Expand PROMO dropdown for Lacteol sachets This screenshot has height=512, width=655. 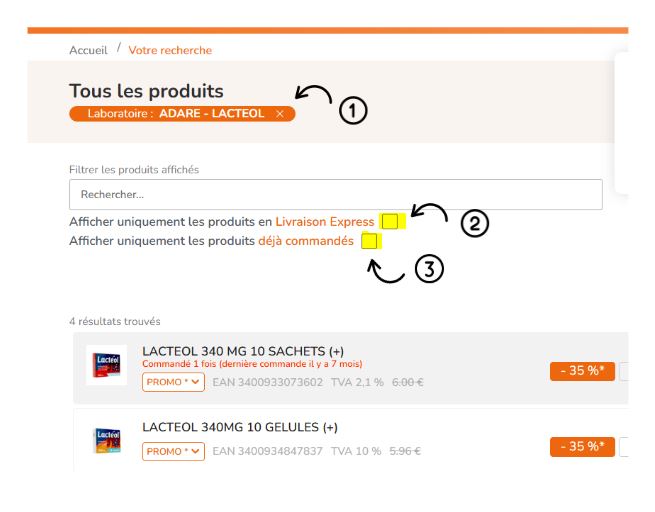(x=174, y=382)
